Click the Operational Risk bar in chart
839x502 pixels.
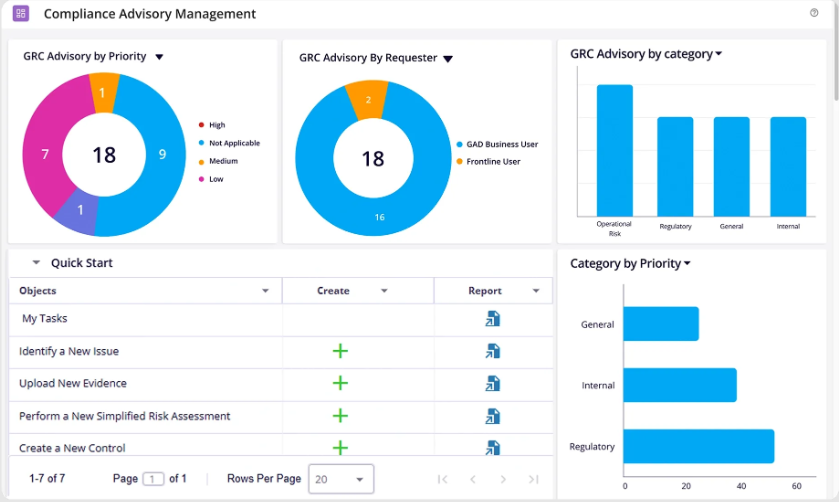coord(614,150)
